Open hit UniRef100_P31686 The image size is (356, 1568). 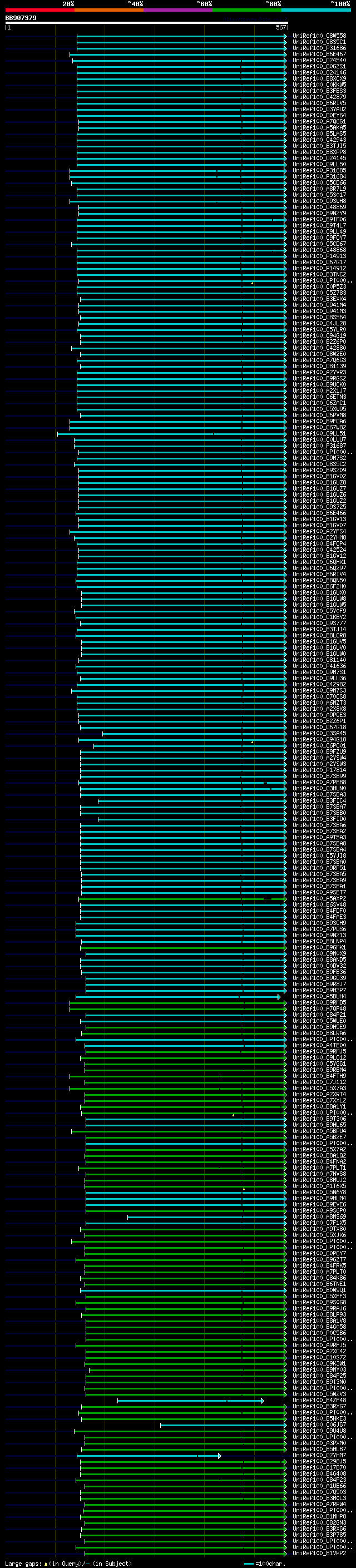[319, 48]
